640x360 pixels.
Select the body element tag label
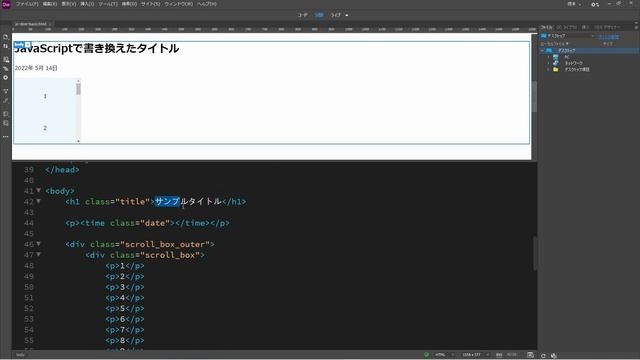(19, 44)
